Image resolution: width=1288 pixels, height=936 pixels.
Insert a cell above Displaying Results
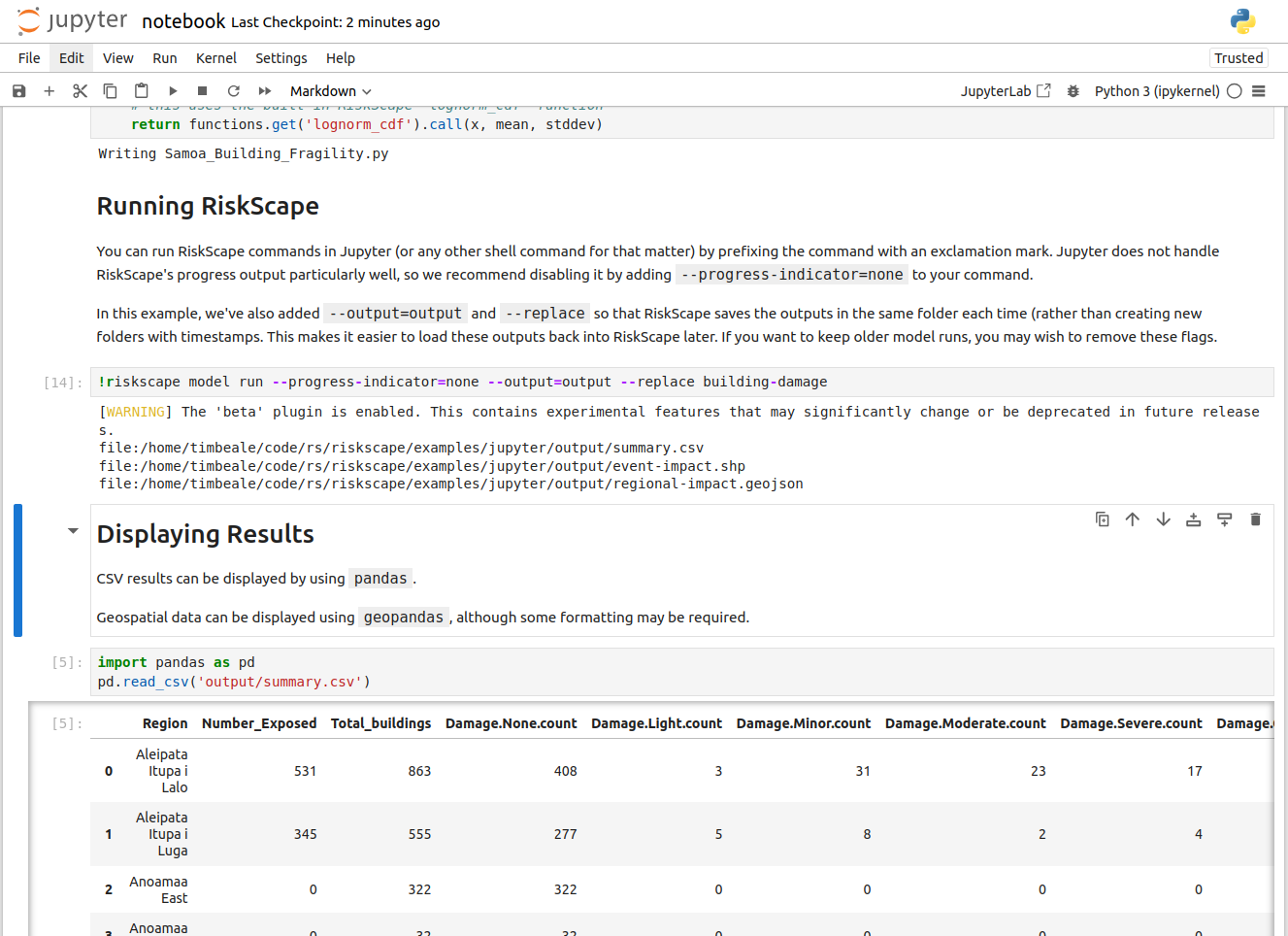(1194, 519)
